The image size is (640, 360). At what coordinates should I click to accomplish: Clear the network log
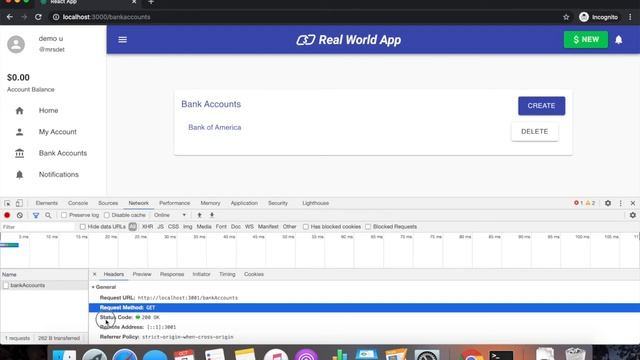coord(20,215)
